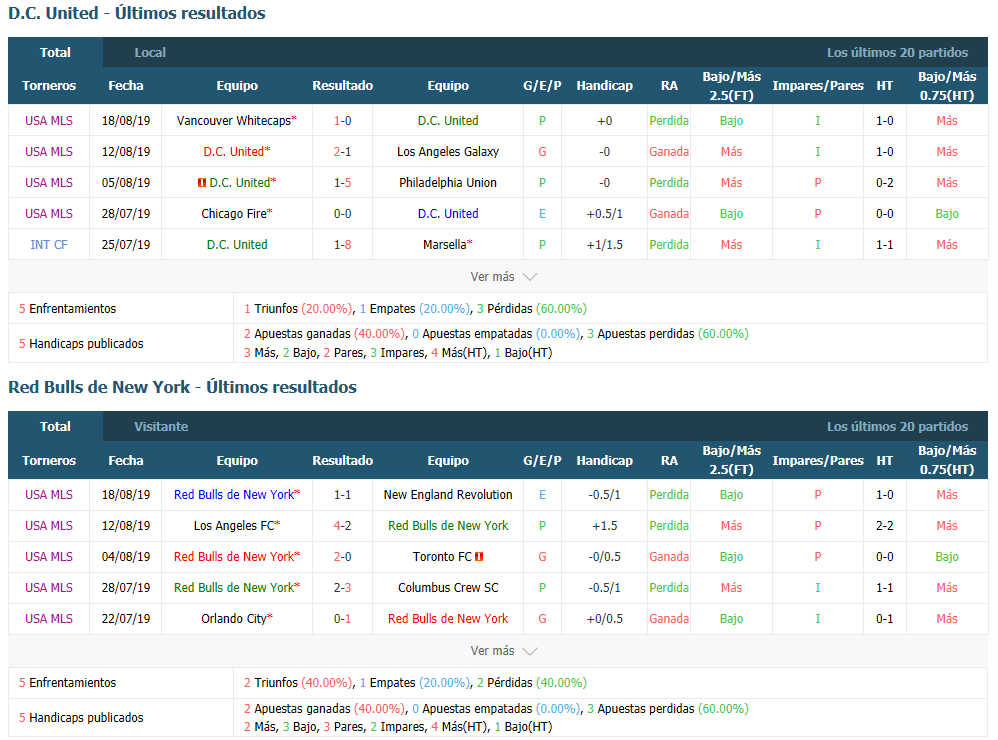
Task: Expand Ver más under Red Bulls results
Action: [503, 651]
